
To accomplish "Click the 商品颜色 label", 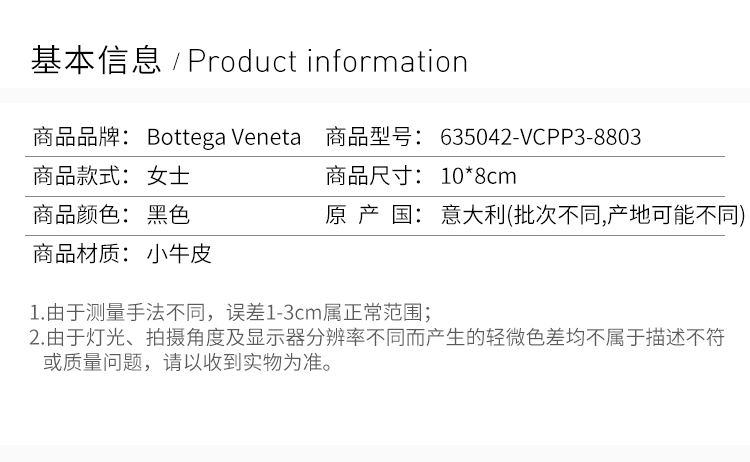I will tap(81, 215).
